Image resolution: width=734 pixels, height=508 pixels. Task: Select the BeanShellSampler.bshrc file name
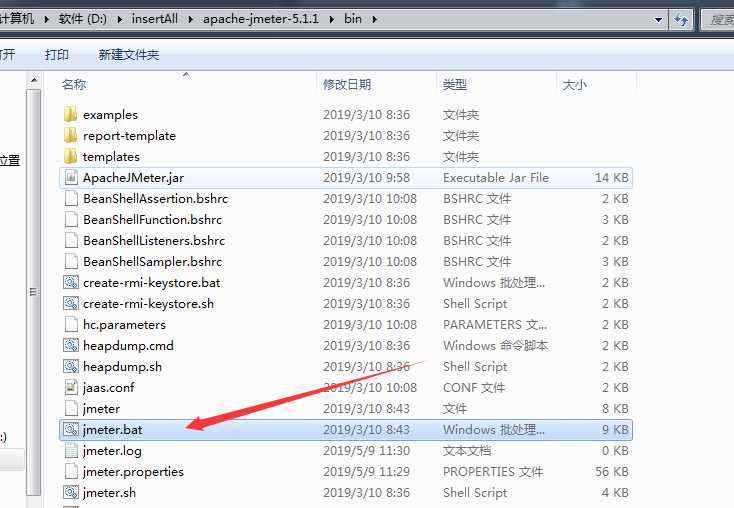pos(153,262)
